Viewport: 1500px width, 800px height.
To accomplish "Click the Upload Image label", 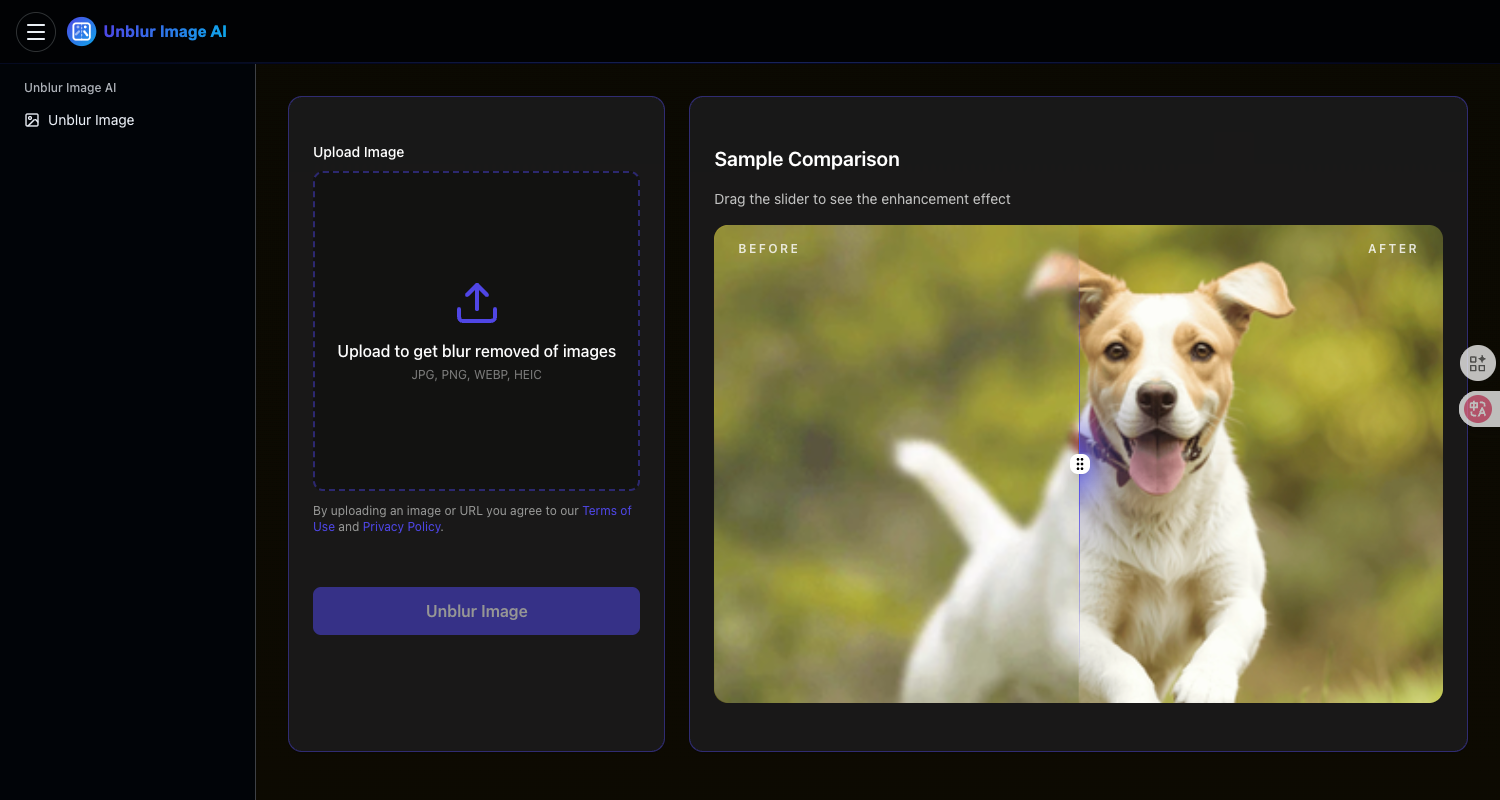I will 358,152.
